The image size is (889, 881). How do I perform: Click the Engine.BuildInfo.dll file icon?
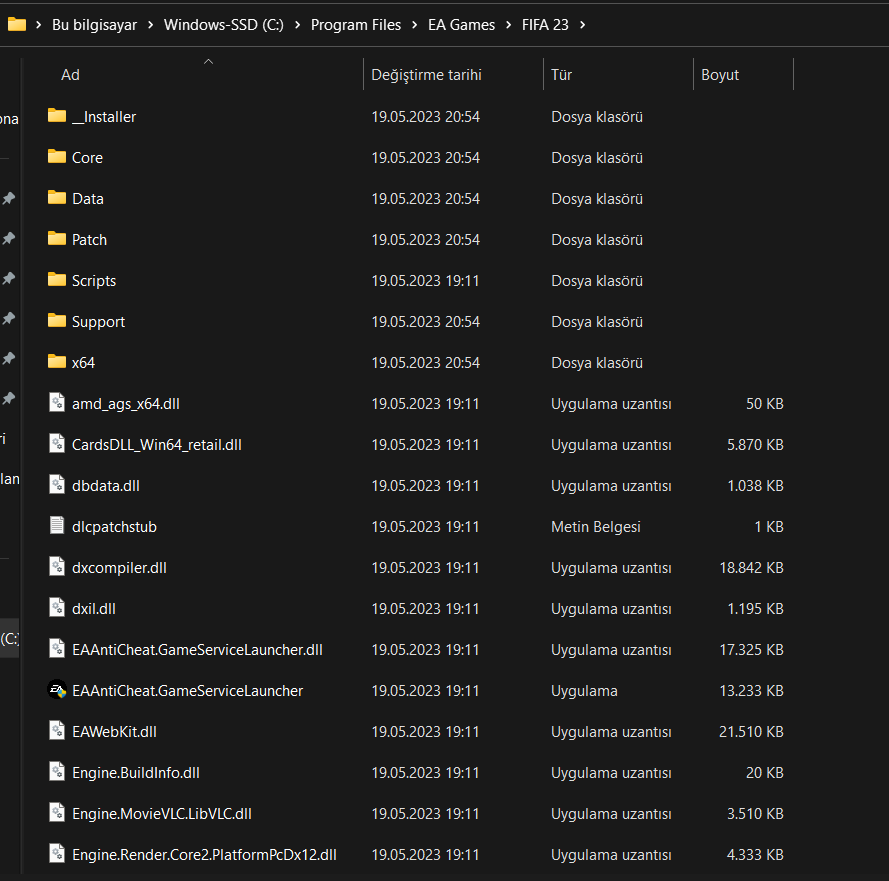pyautogui.click(x=57, y=772)
